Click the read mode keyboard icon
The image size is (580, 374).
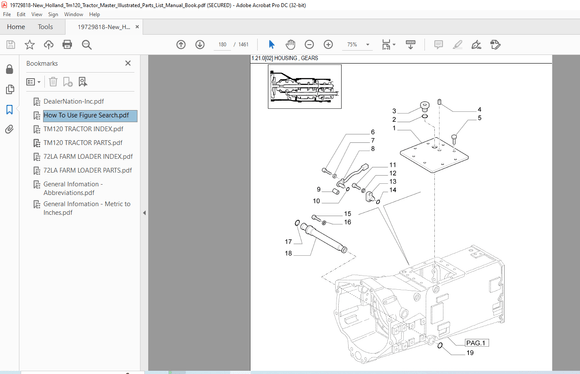411,45
